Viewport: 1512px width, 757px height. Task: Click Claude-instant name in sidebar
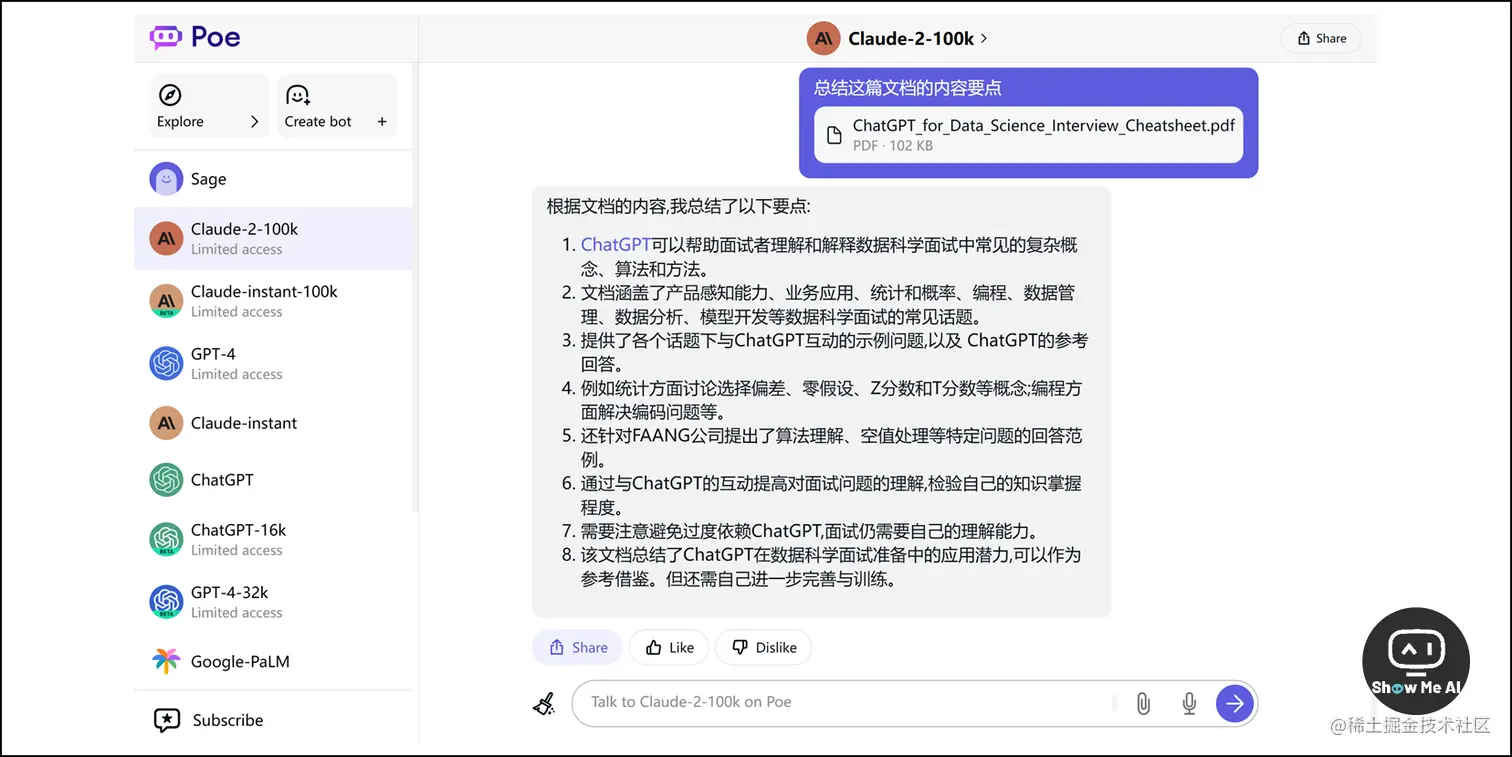(x=244, y=423)
